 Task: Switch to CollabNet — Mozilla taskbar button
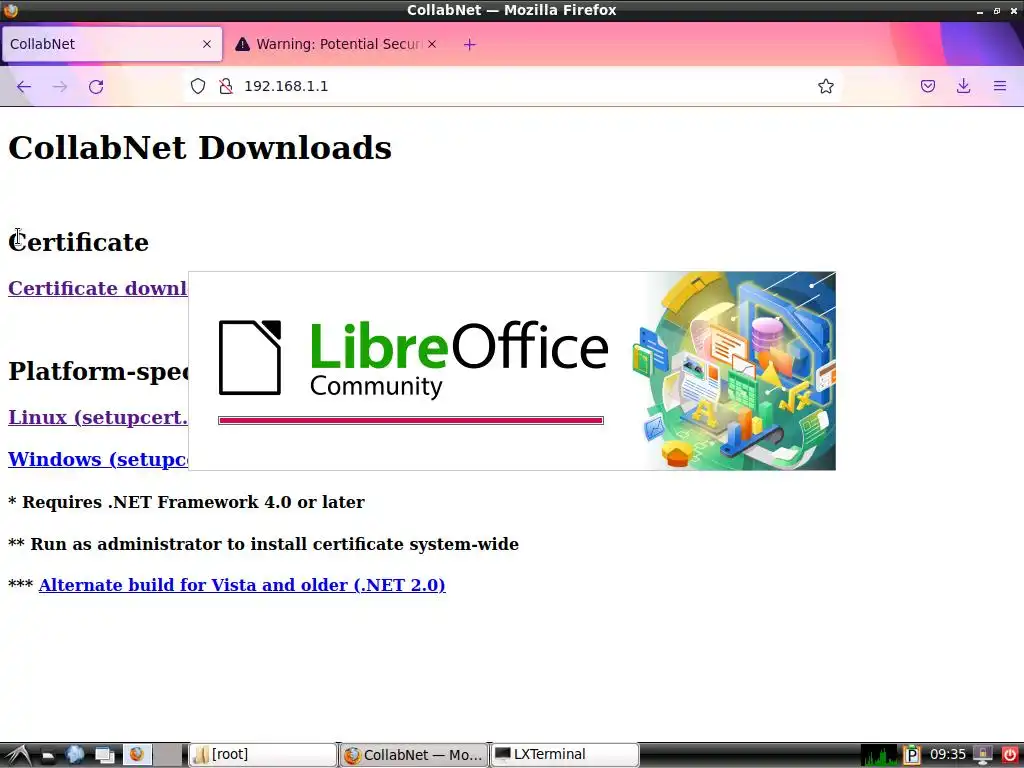(x=413, y=755)
